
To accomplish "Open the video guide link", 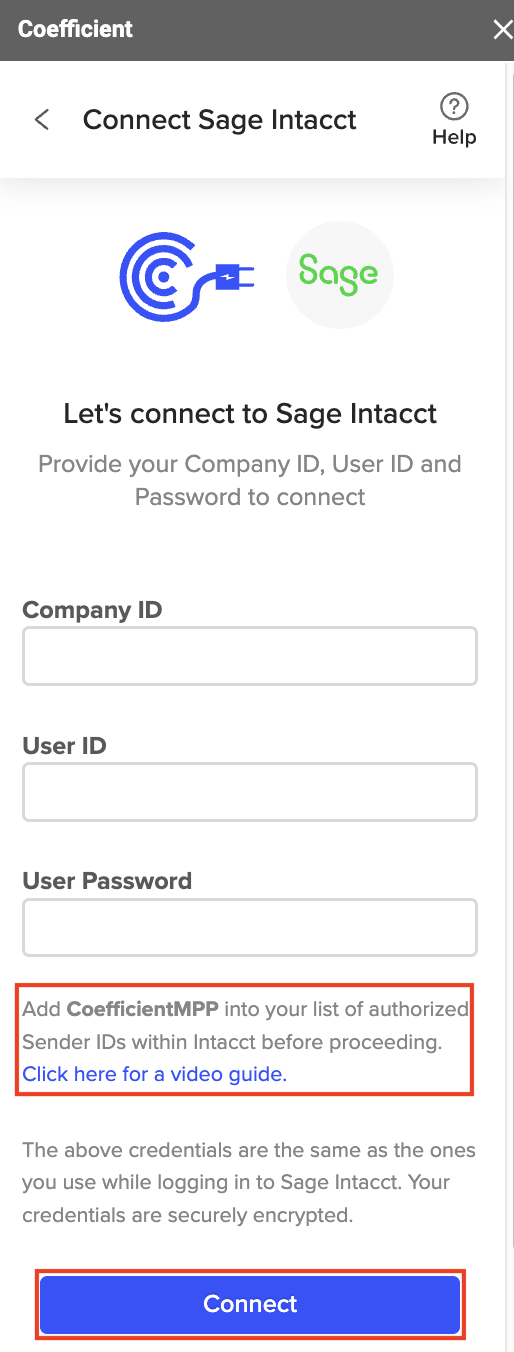I will coord(155,1075).
